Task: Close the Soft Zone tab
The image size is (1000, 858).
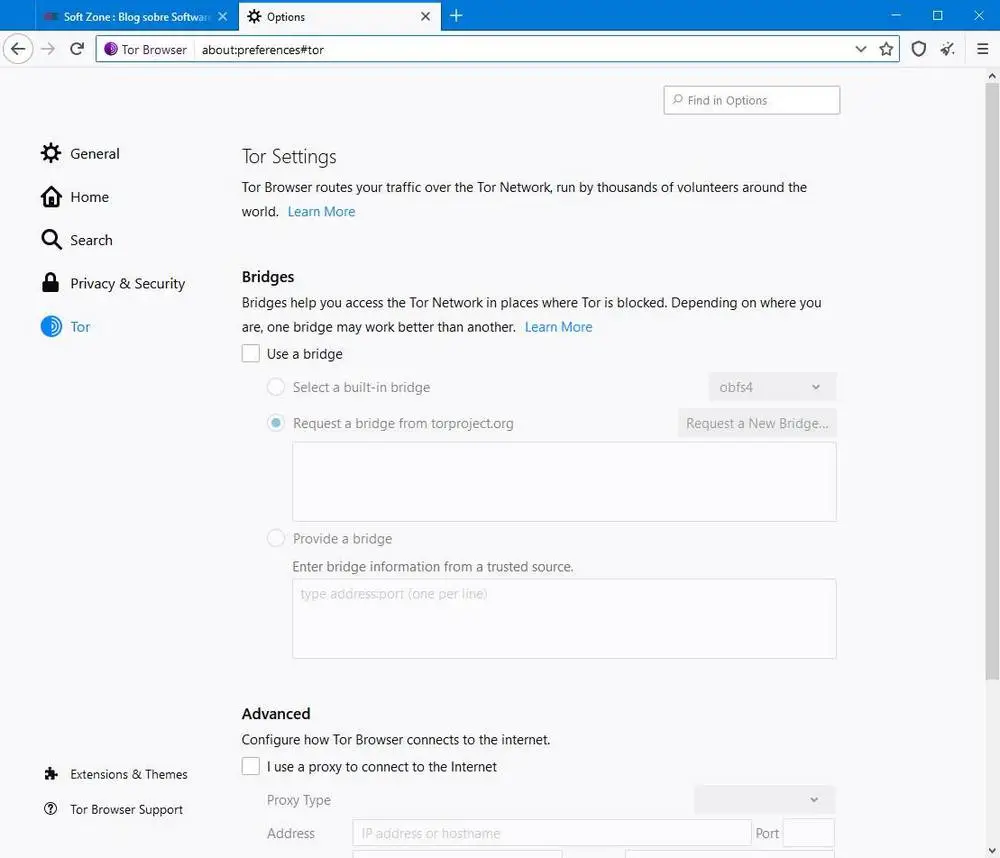Action: [x=223, y=17]
